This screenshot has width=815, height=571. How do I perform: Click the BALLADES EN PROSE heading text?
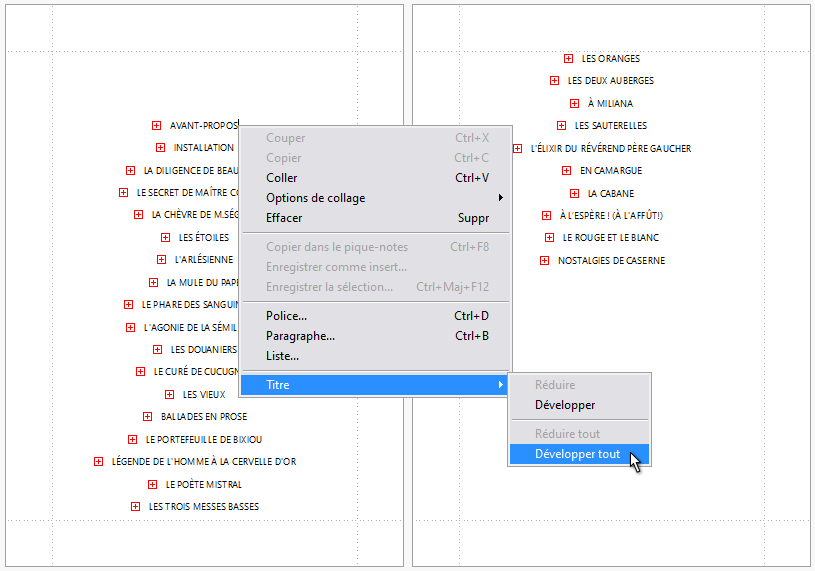point(204,417)
